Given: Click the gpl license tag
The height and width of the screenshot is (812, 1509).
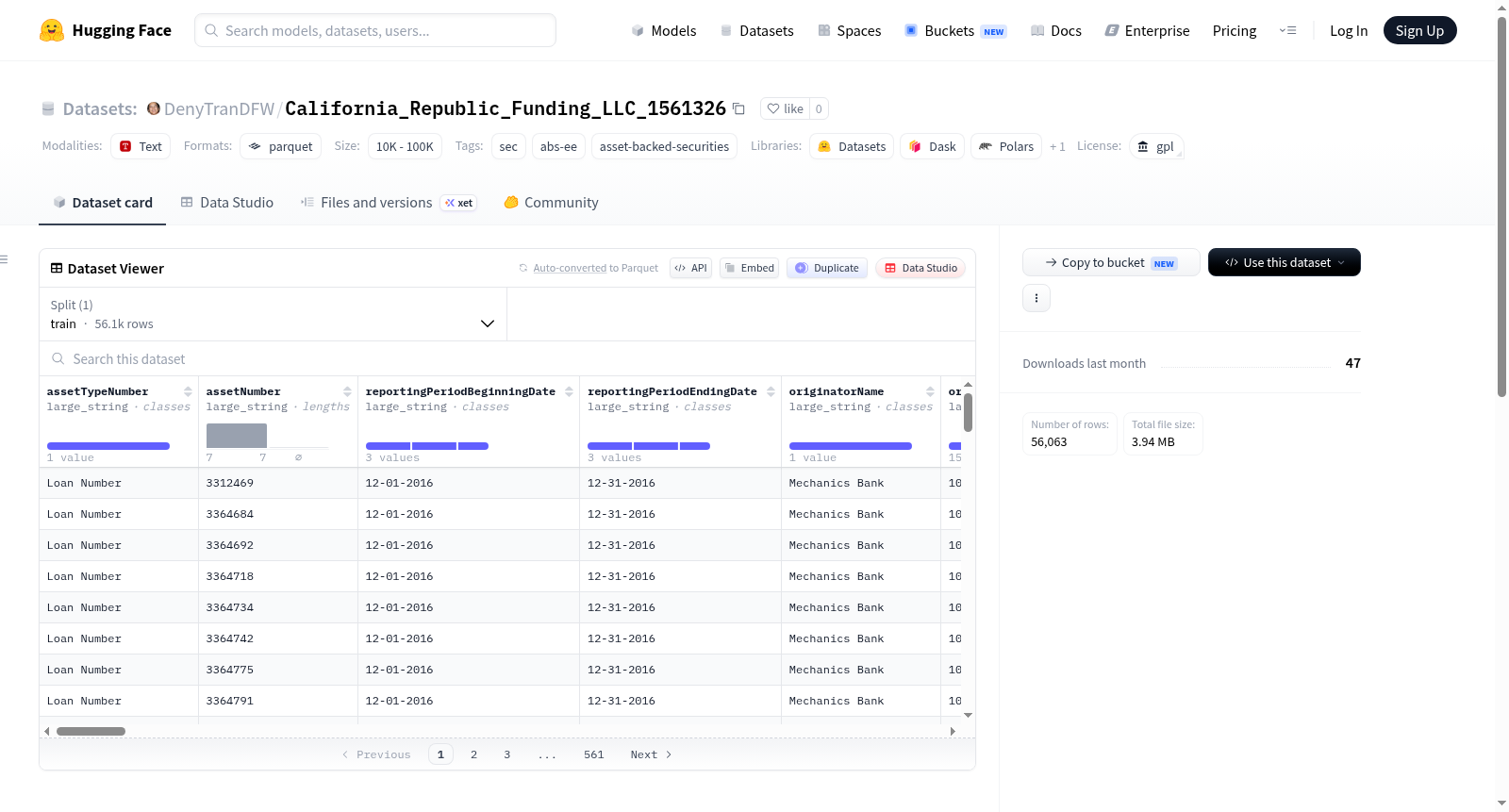Looking at the screenshot, I should point(1155,146).
